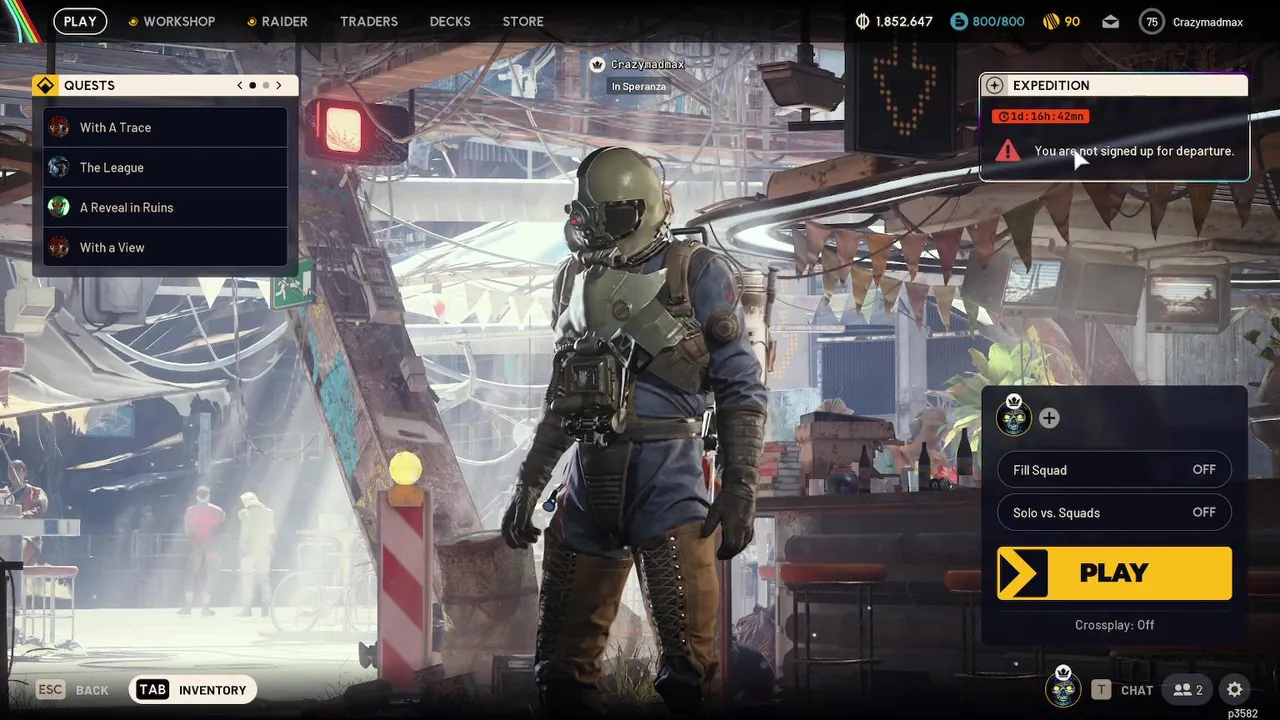Select the second quests page dot
Screen dimensions: 1280x720
tap(266, 85)
